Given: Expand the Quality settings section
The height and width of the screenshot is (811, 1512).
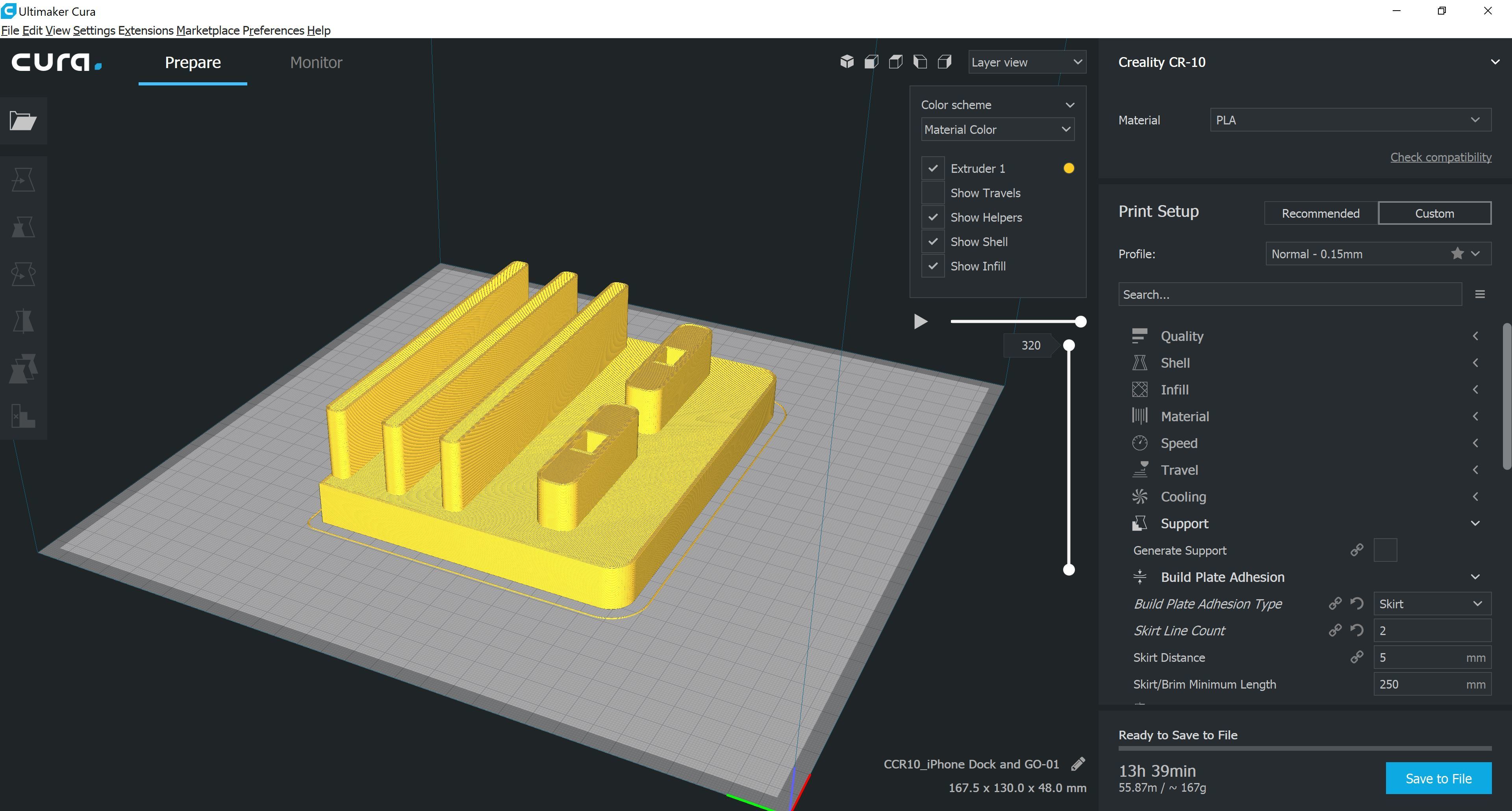Looking at the screenshot, I should pos(1182,336).
